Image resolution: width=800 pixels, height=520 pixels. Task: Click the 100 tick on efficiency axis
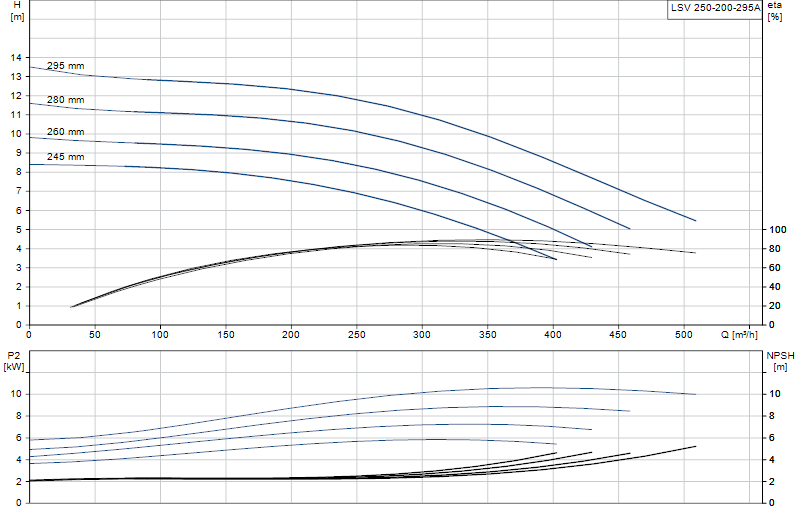point(778,230)
